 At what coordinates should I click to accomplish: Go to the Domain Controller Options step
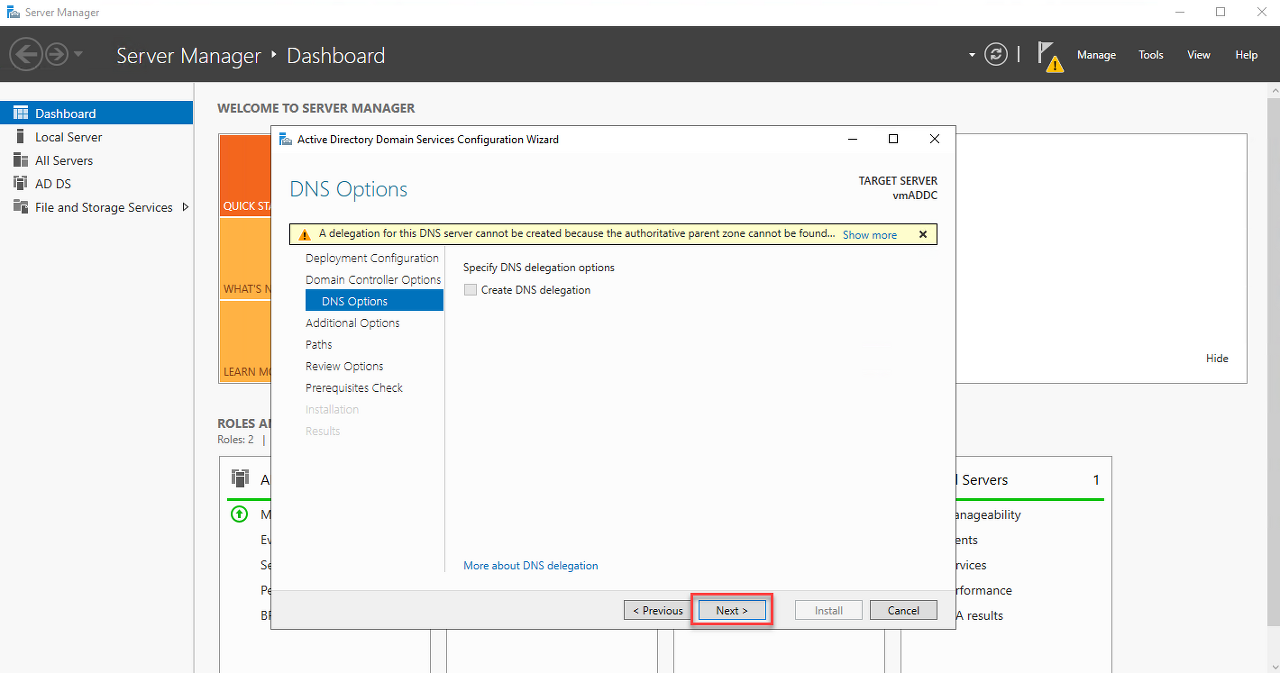373,280
